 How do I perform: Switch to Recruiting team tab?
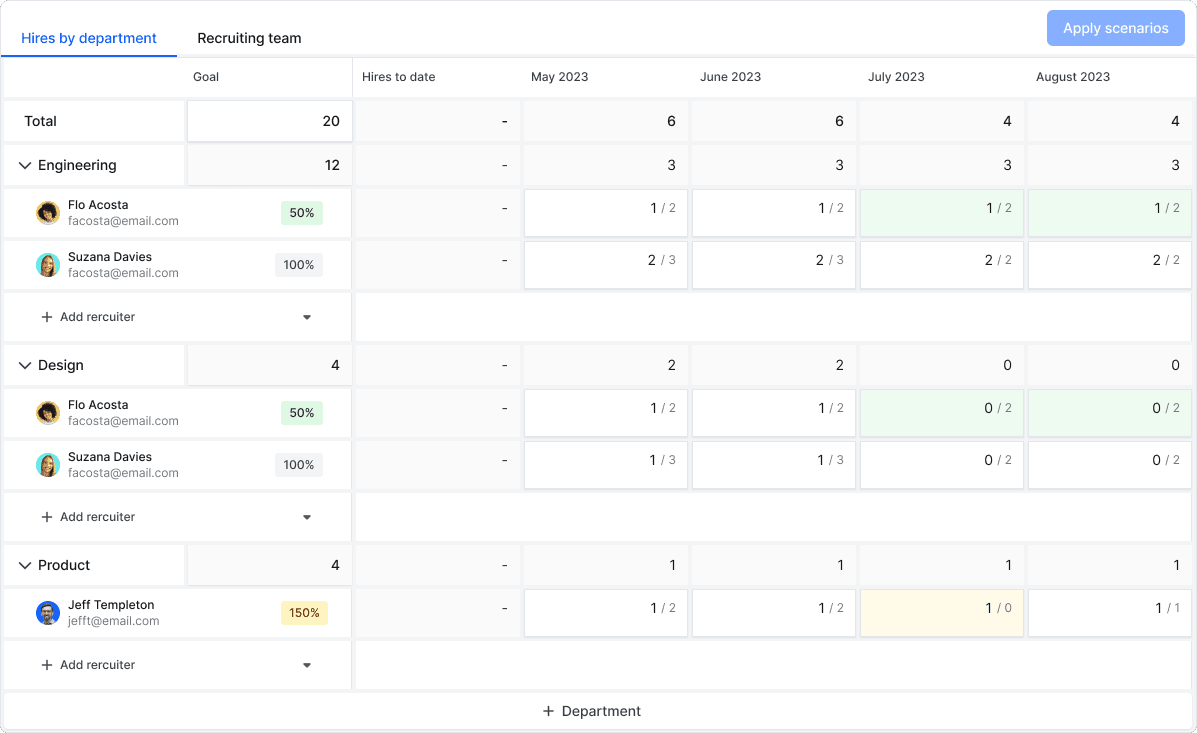[x=249, y=38]
